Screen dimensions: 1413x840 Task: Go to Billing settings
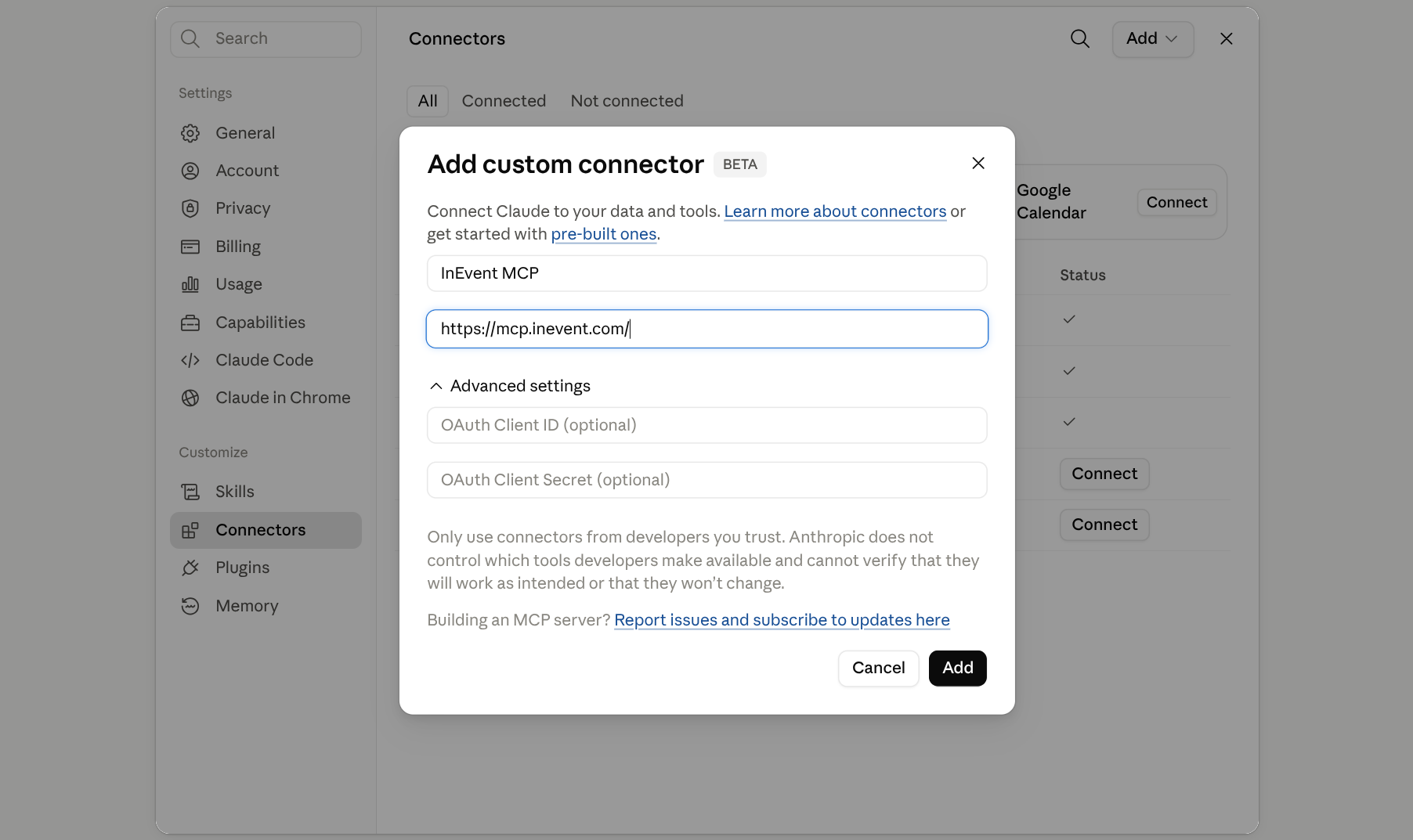266,247
